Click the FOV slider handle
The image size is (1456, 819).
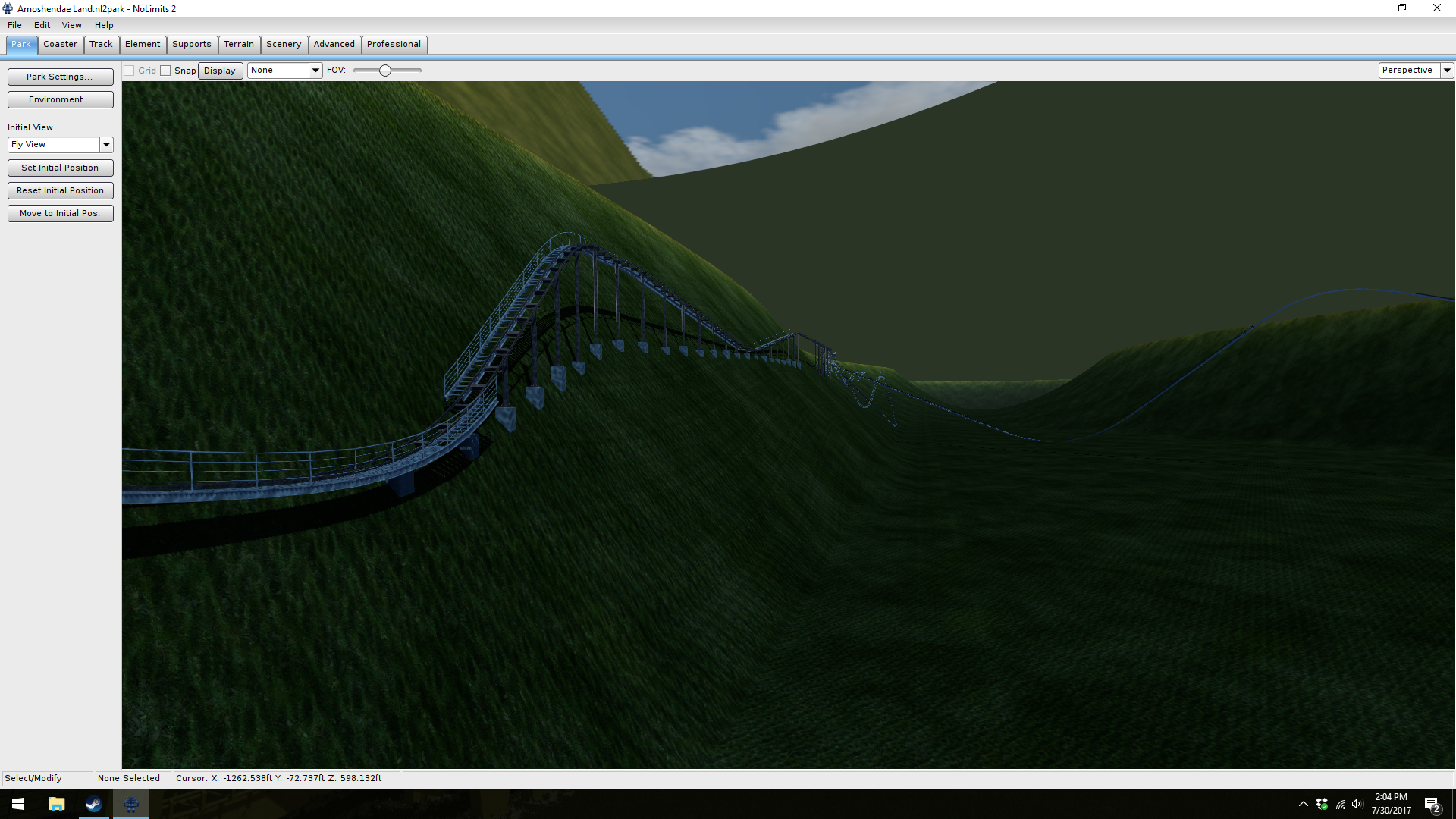385,71
